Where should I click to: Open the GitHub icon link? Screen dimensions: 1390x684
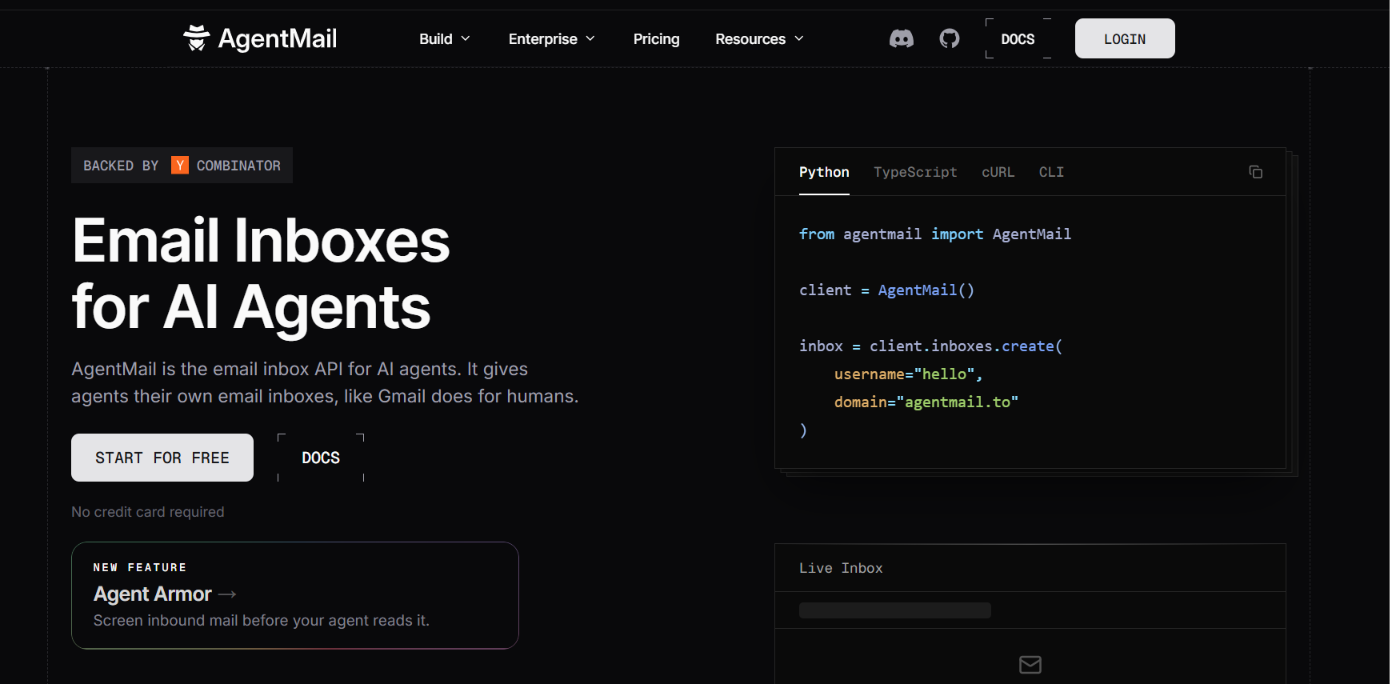[949, 39]
